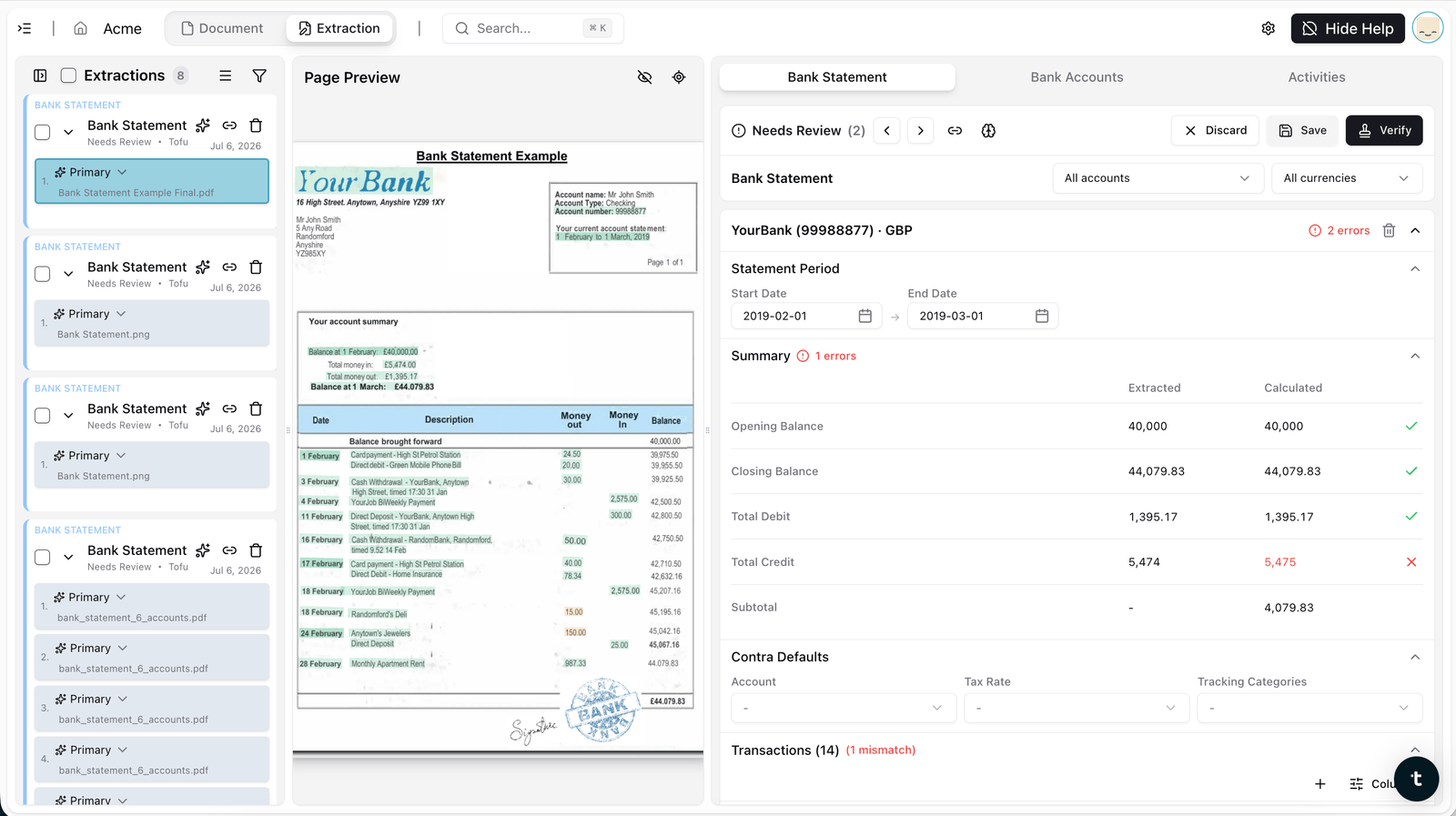Open the contra Account dropdown

click(844, 708)
